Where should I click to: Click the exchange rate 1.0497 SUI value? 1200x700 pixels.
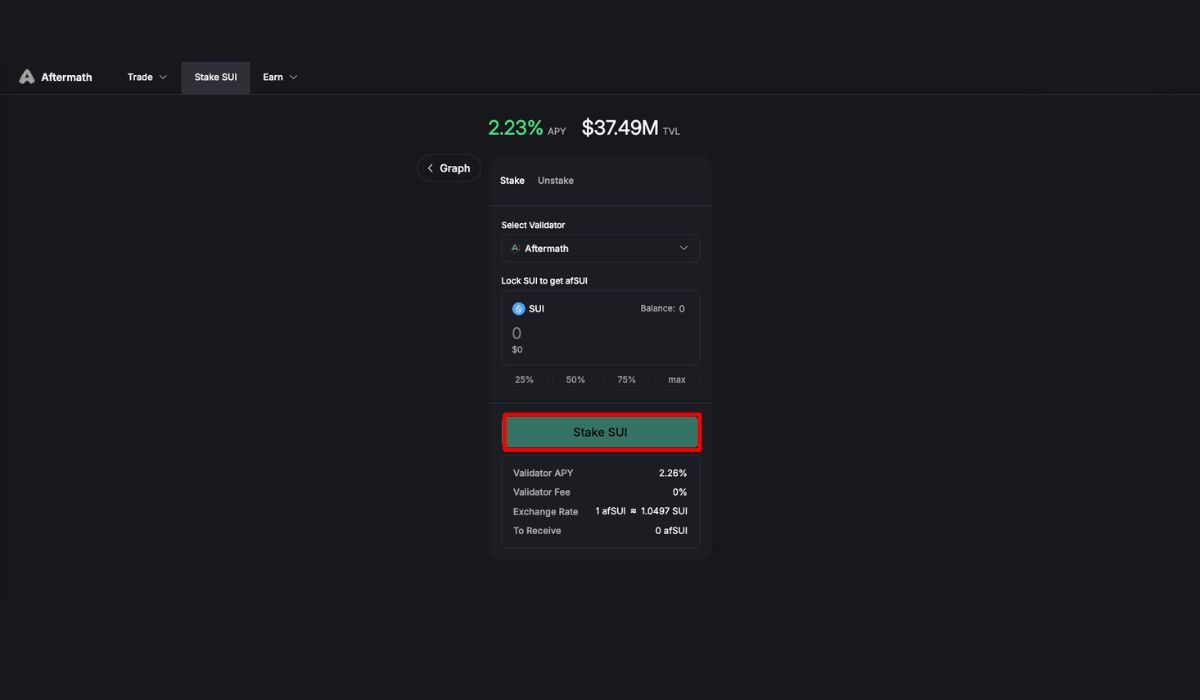point(664,511)
